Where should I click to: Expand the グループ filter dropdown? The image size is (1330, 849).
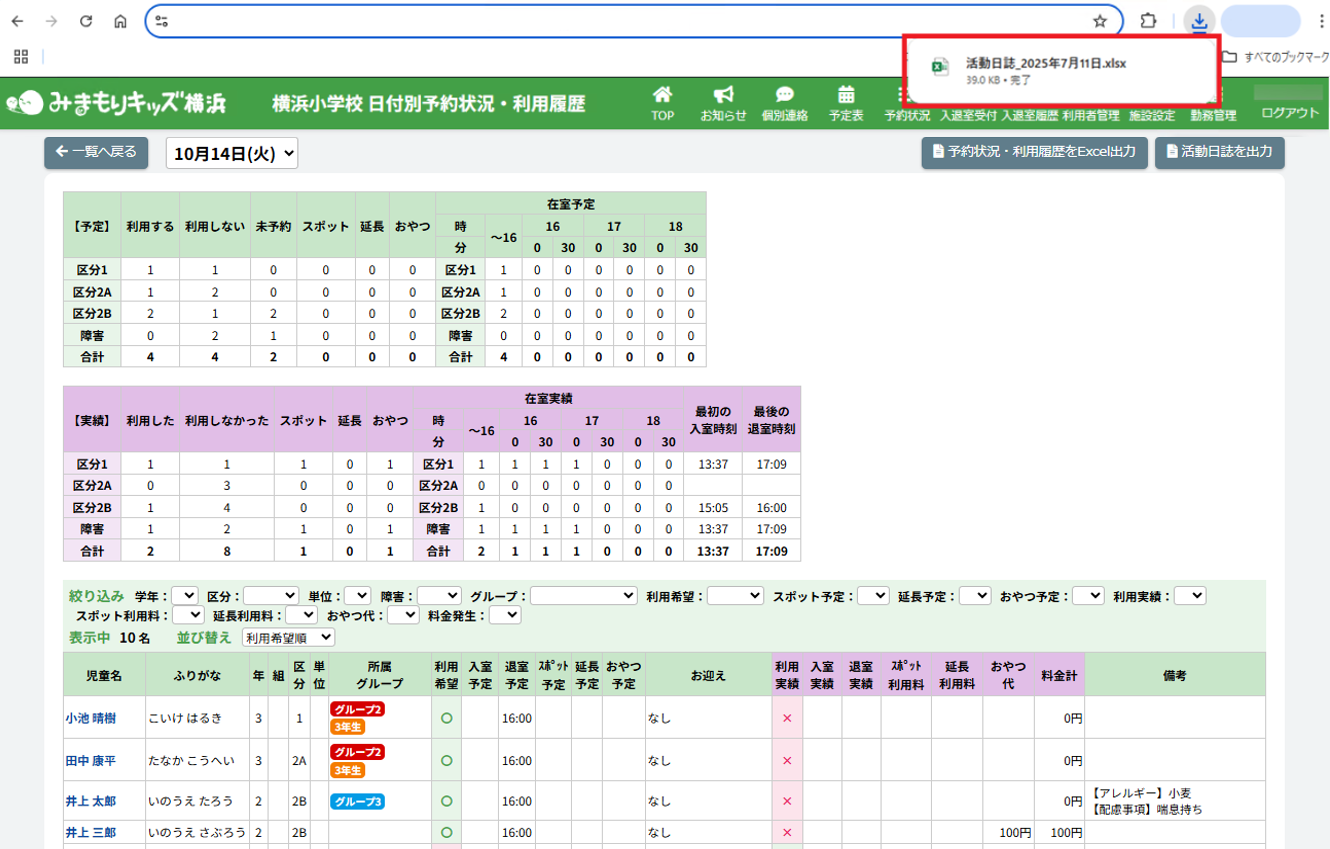tap(583, 596)
